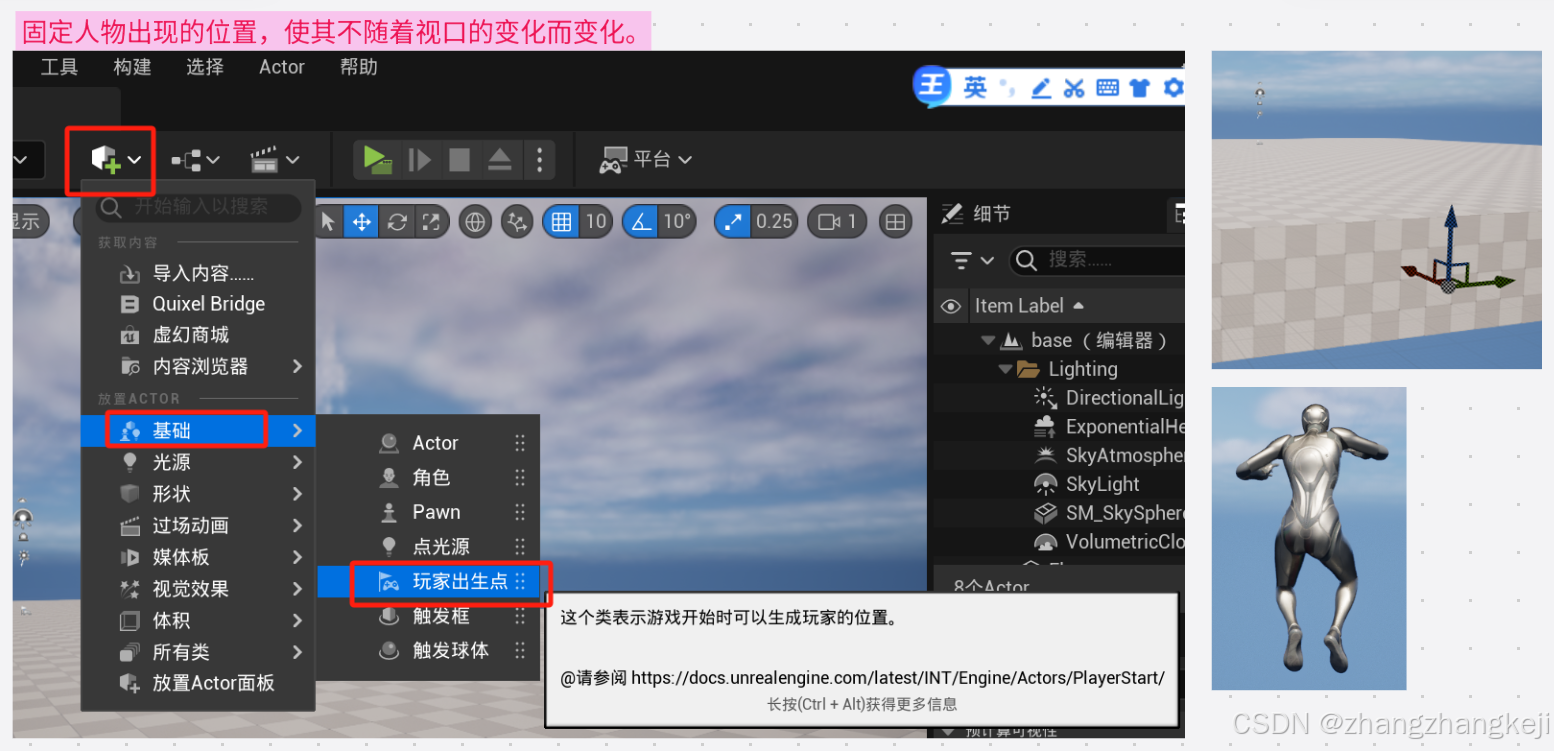Open the 内容浏览器 (Content Browser)
Viewport: 1554px width, 751px height.
[x=199, y=366]
